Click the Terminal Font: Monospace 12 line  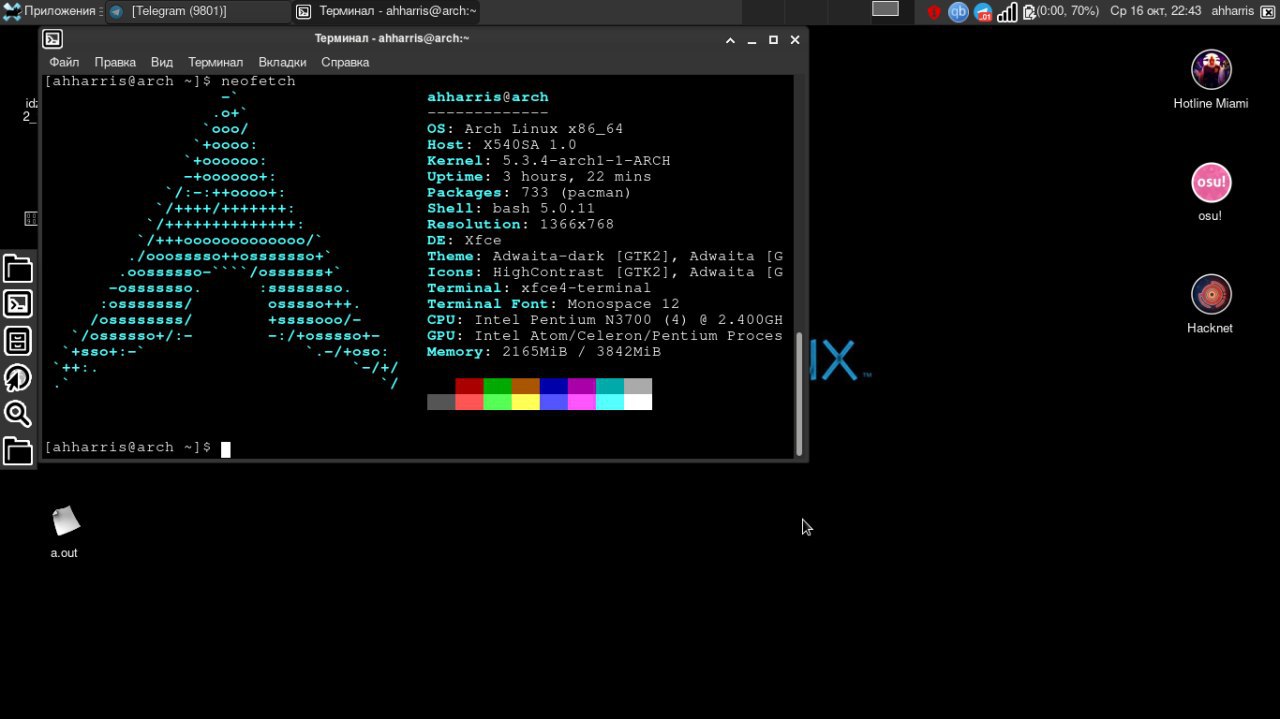tap(553, 305)
